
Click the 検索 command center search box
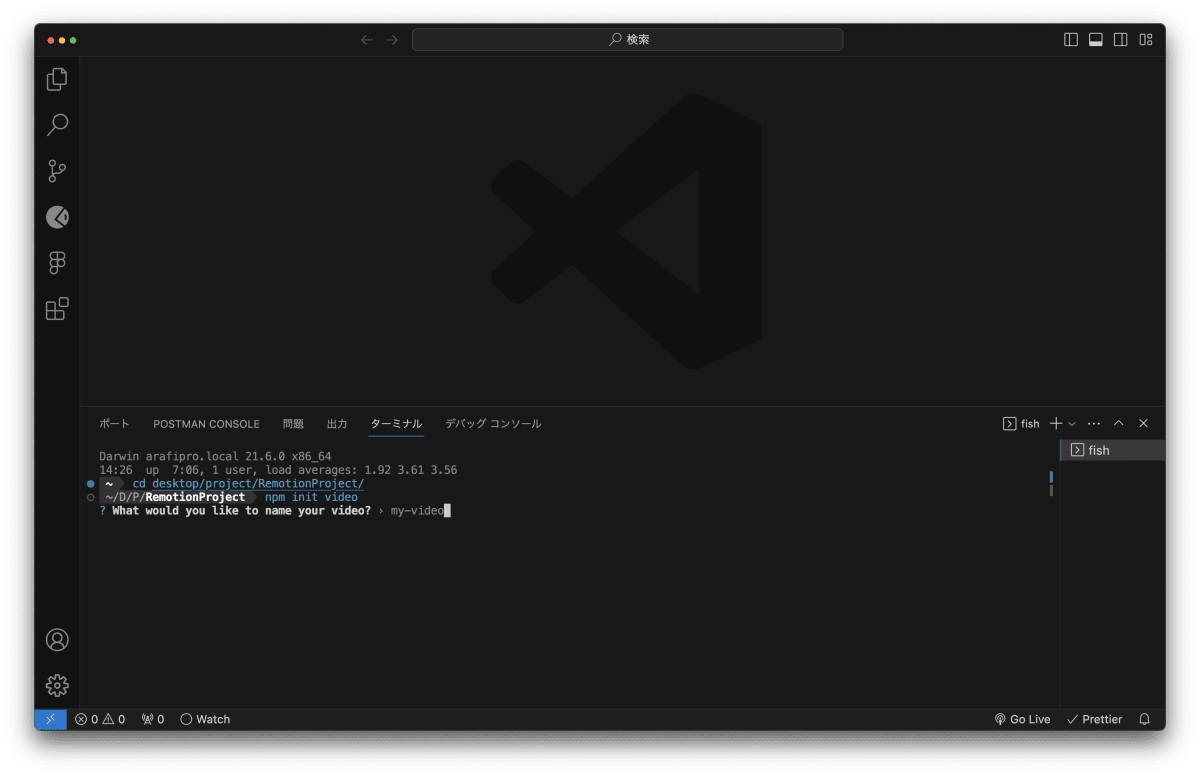[x=627, y=40]
